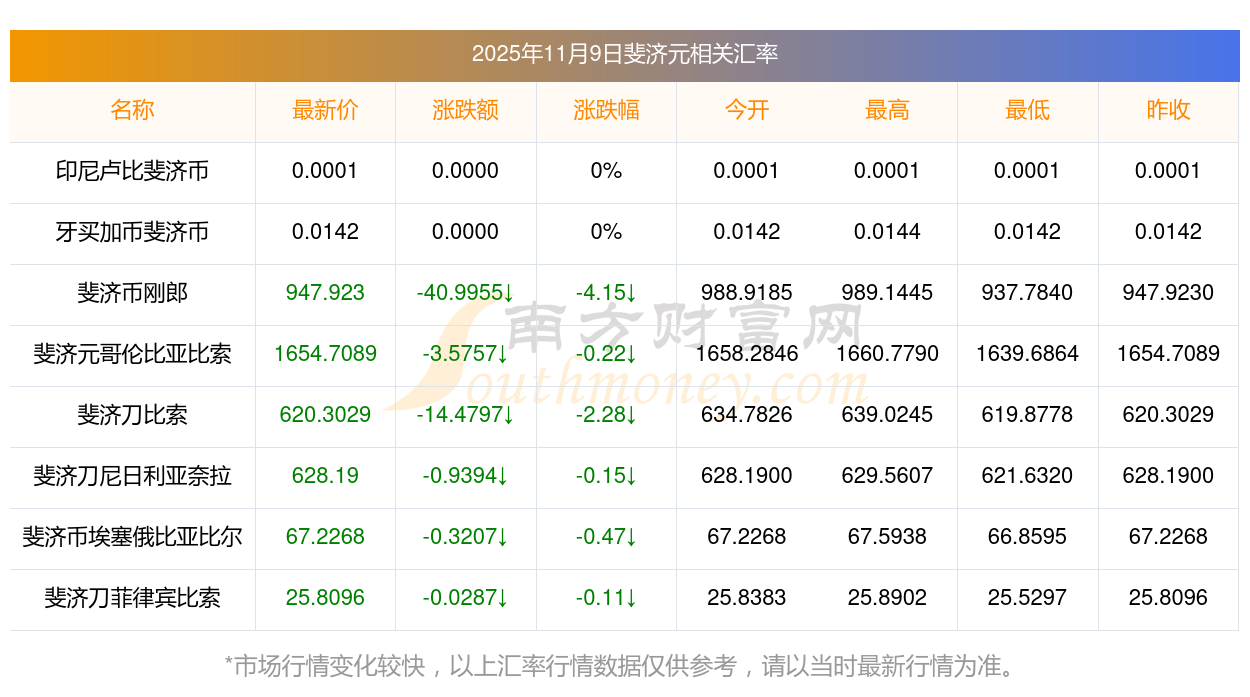Click high value 989.1445
The width and height of the screenshot is (1250, 697).
coord(887,293)
